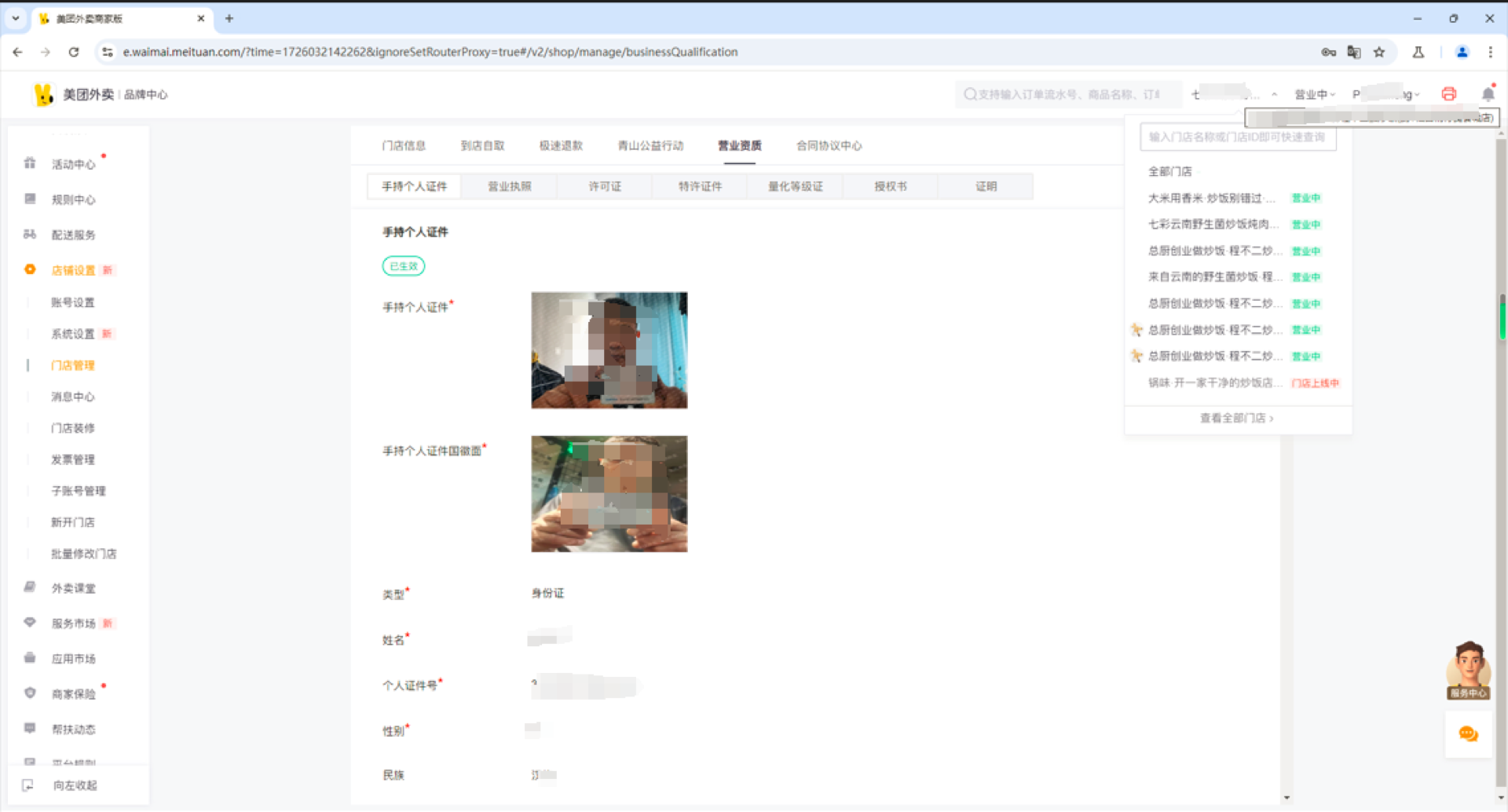Click the 商家保险 shield icon
This screenshot has height=812, width=1508.
tap(30, 693)
